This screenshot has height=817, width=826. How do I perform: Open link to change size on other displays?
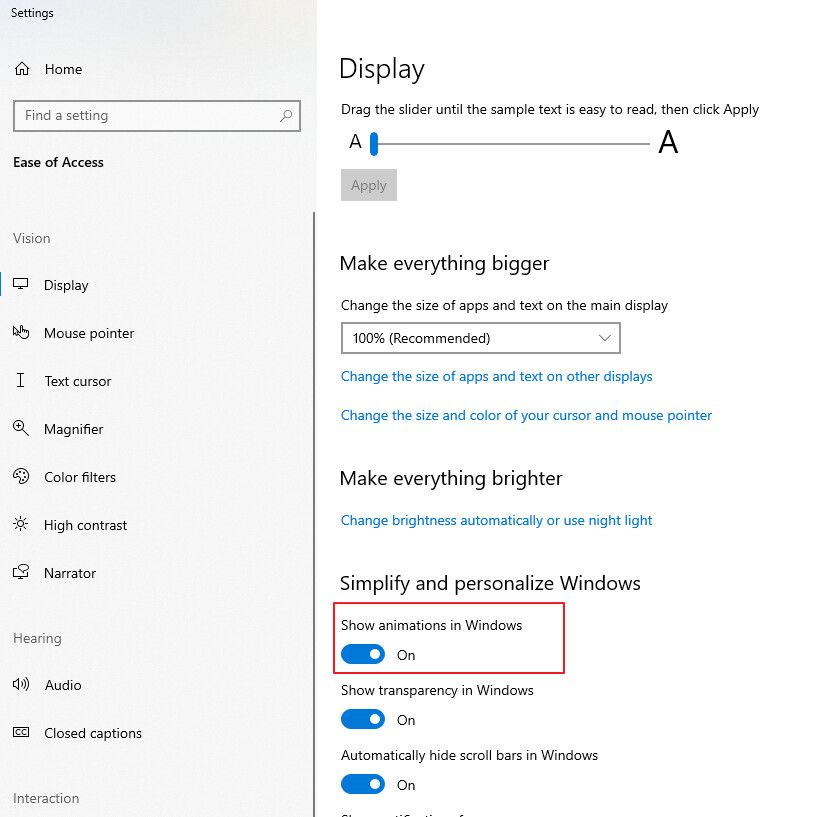point(496,377)
